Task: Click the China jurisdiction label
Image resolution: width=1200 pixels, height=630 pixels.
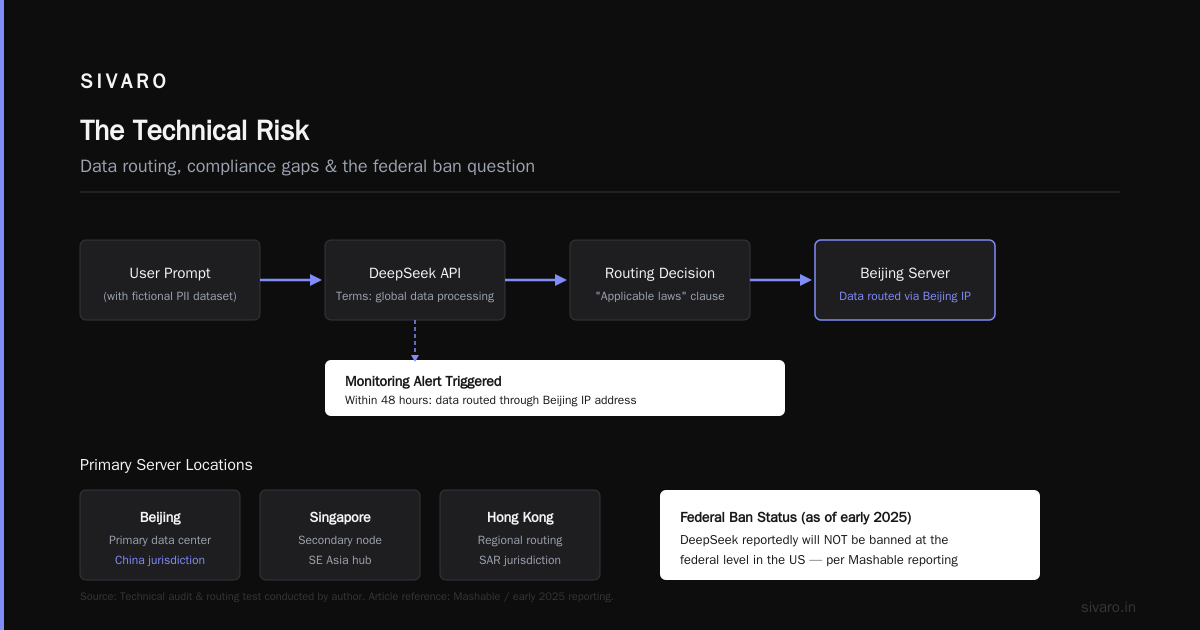Action: pos(160,560)
